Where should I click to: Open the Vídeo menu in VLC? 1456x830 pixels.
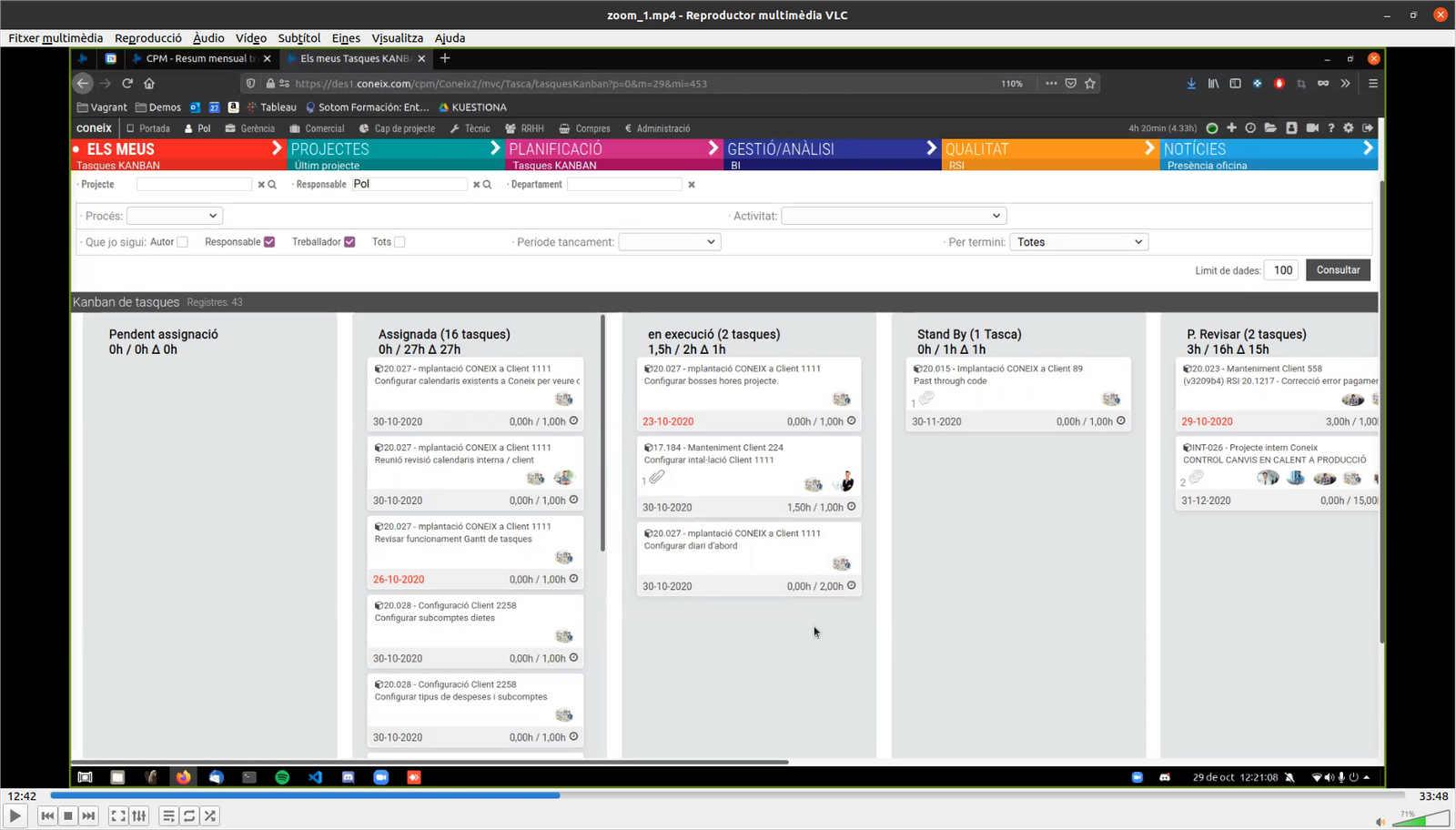click(x=251, y=37)
